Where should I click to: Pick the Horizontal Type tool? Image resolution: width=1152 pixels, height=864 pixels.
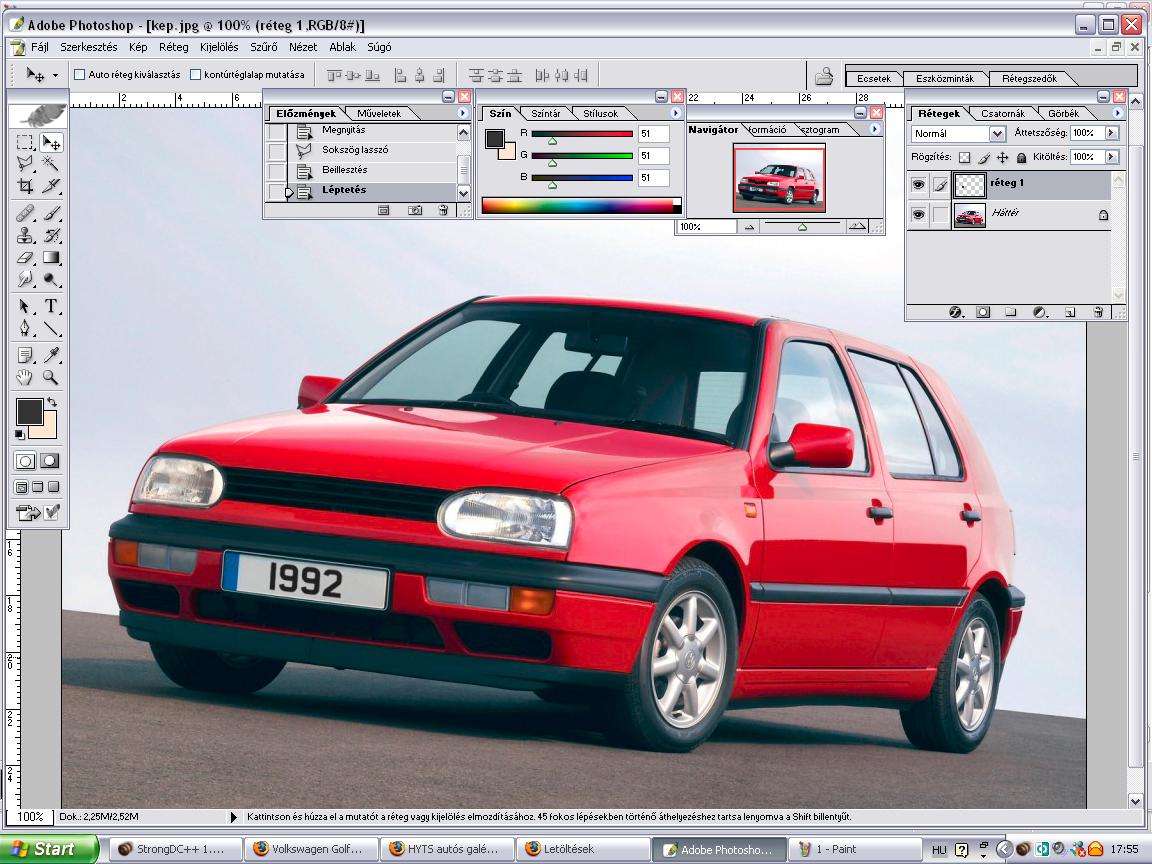coord(51,306)
